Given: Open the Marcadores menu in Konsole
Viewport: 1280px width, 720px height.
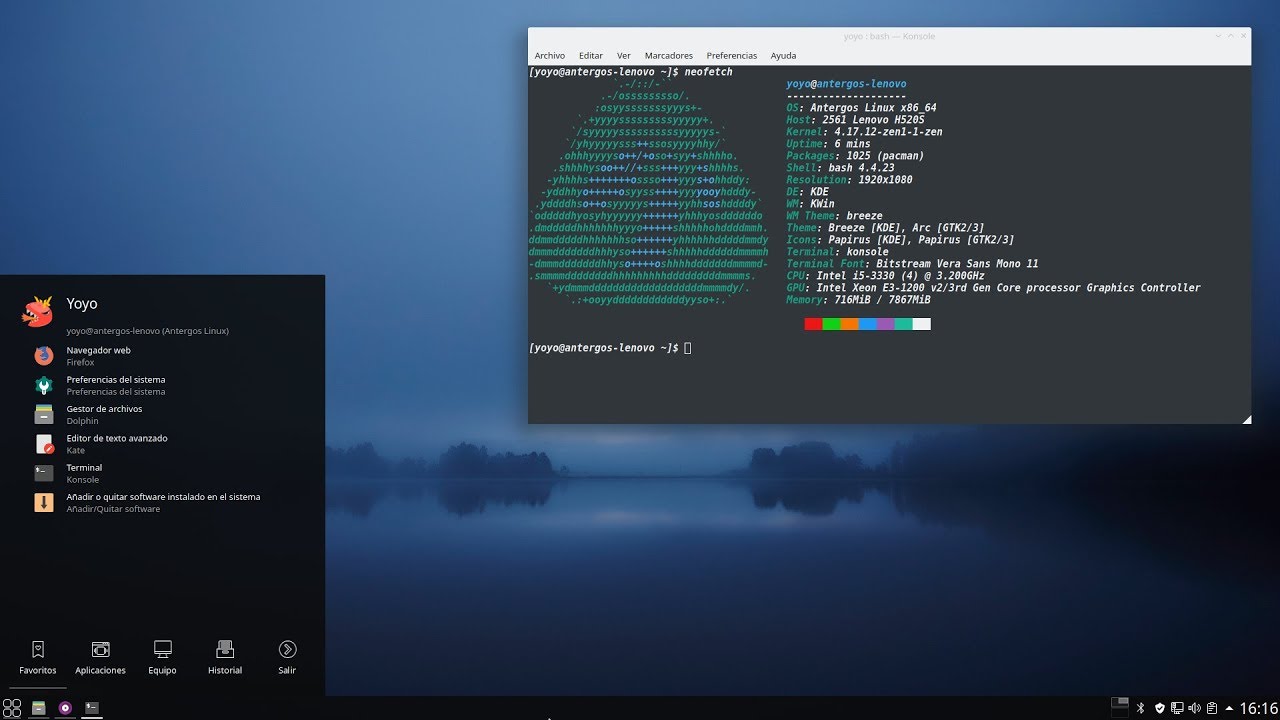Looking at the screenshot, I should [x=668, y=56].
